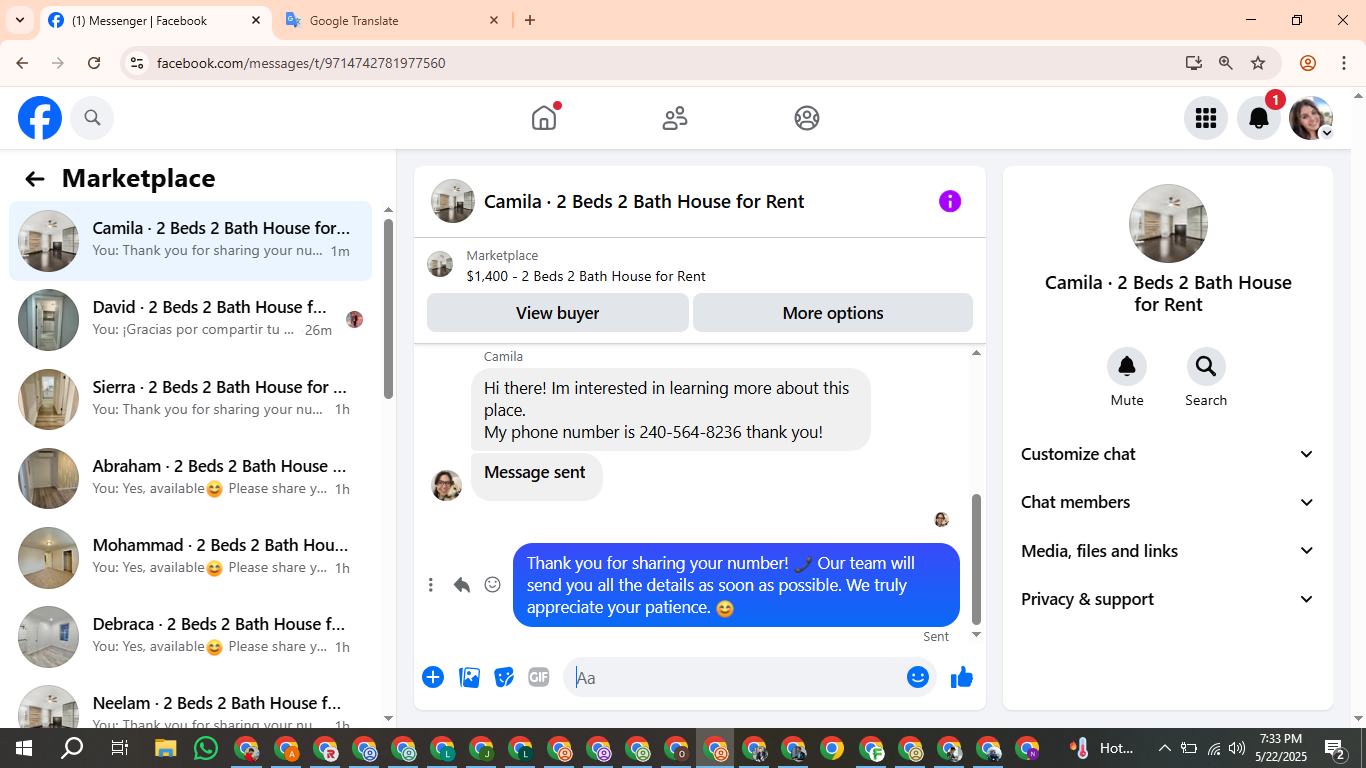
Task: Click the More options button
Action: 833,313
